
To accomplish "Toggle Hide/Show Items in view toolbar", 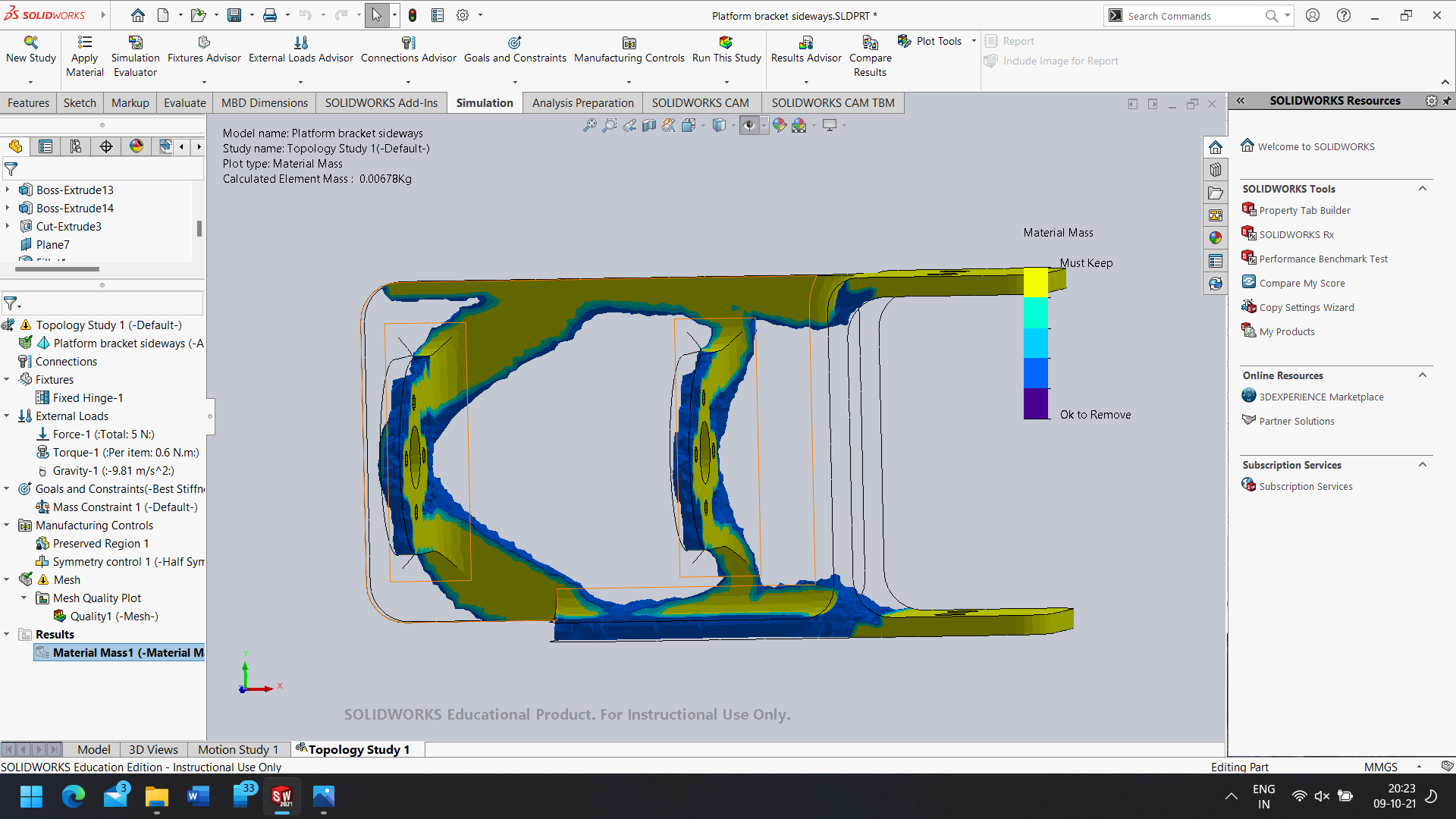I will (749, 125).
